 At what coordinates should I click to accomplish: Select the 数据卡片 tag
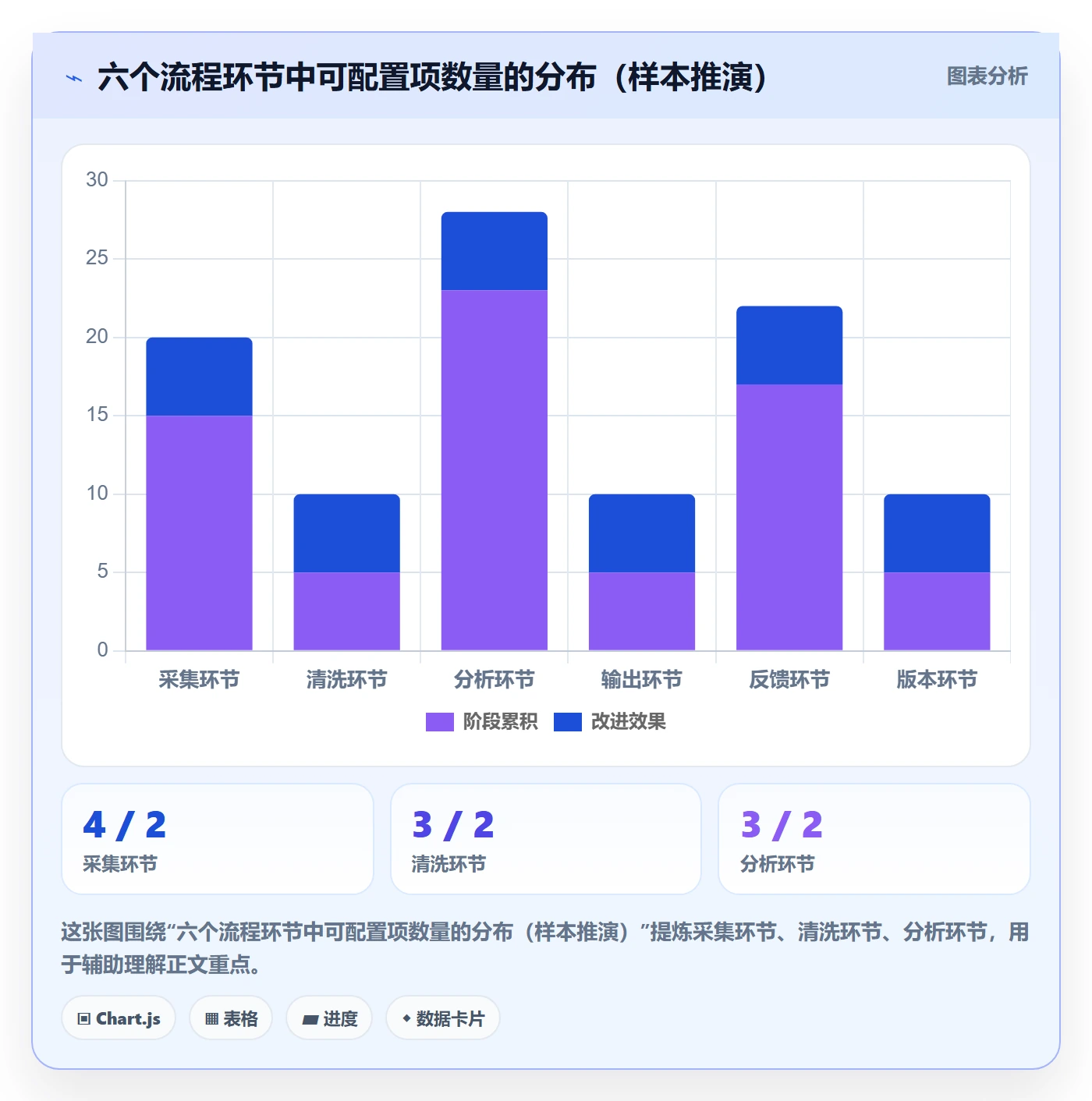[442, 1018]
